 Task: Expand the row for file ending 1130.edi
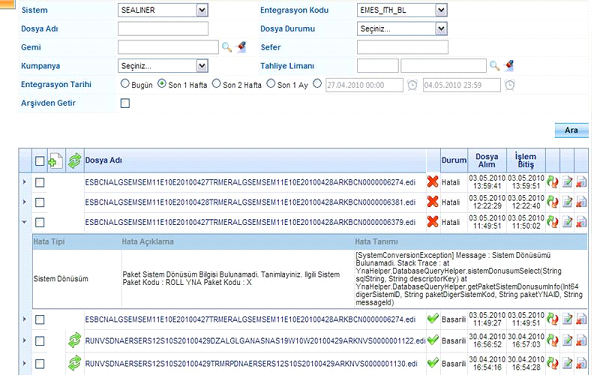click(x=25, y=364)
